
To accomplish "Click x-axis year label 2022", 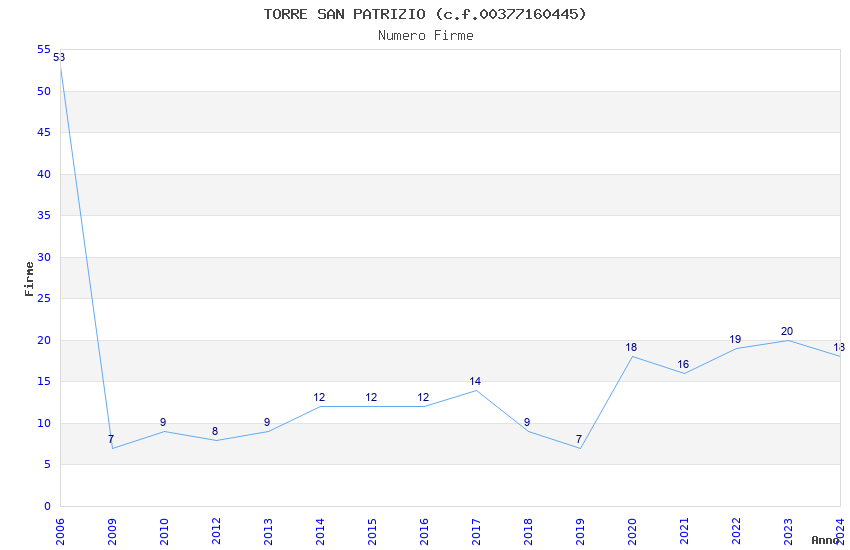I will [737, 532].
